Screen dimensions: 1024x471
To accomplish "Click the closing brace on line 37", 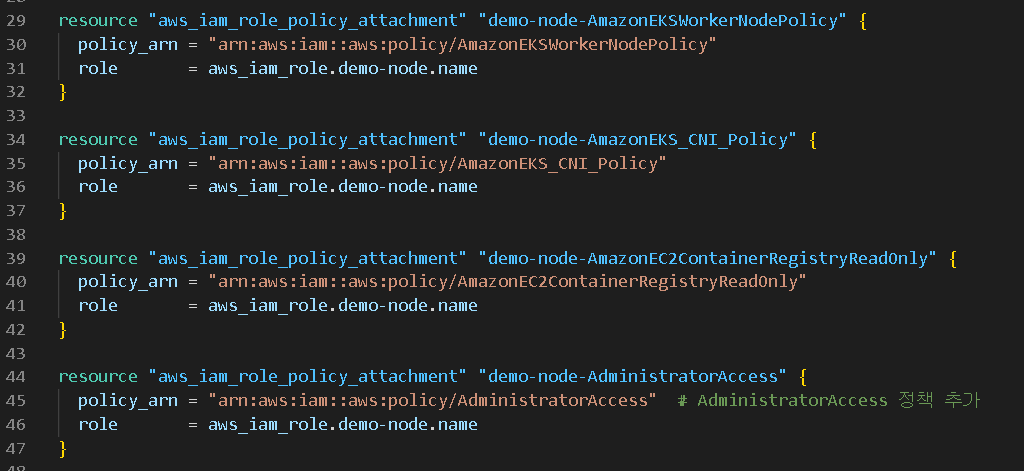I will pyautogui.click(x=63, y=211).
